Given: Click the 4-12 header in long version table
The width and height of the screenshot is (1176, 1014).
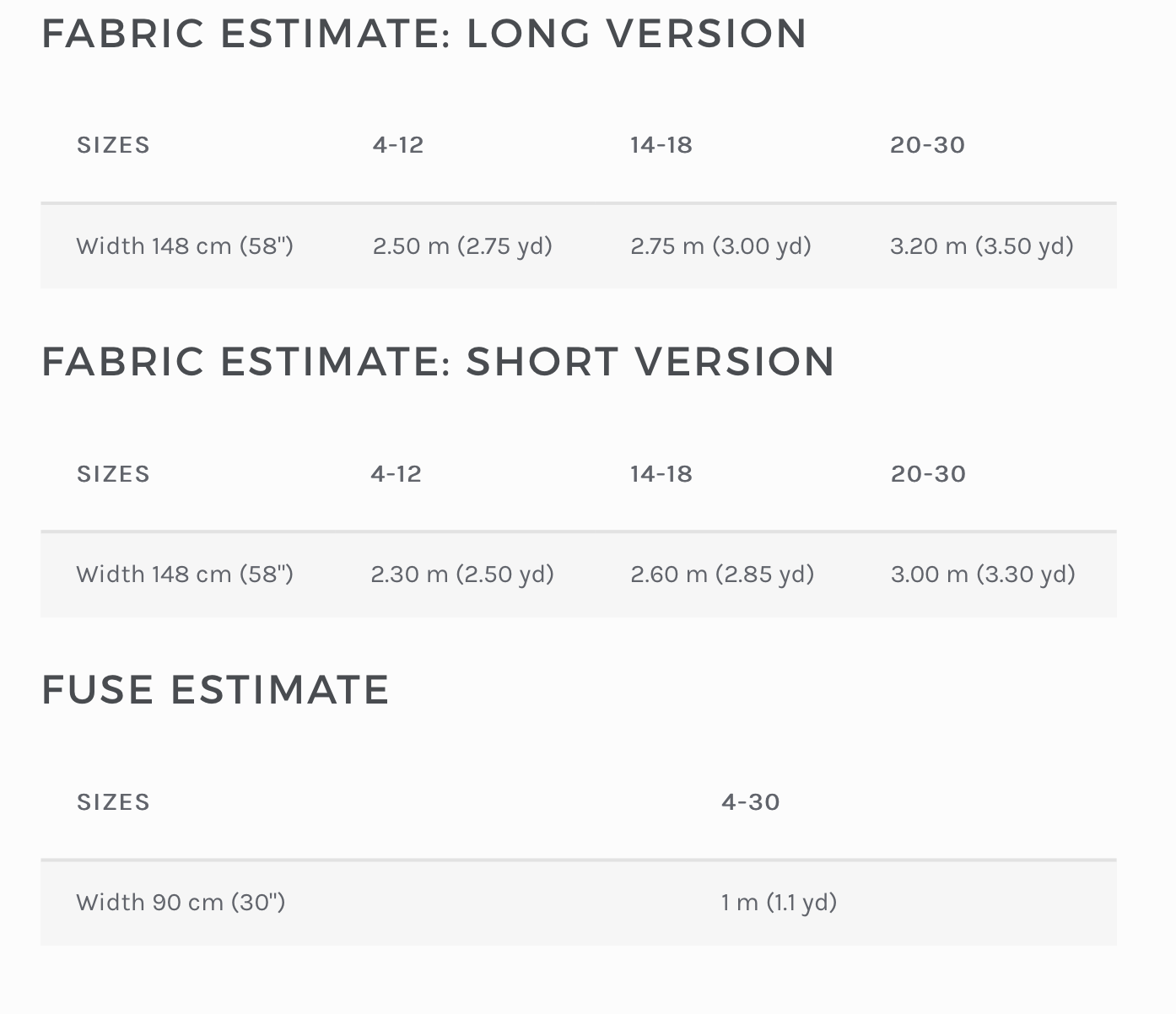Looking at the screenshot, I should [x=398, y=145].
